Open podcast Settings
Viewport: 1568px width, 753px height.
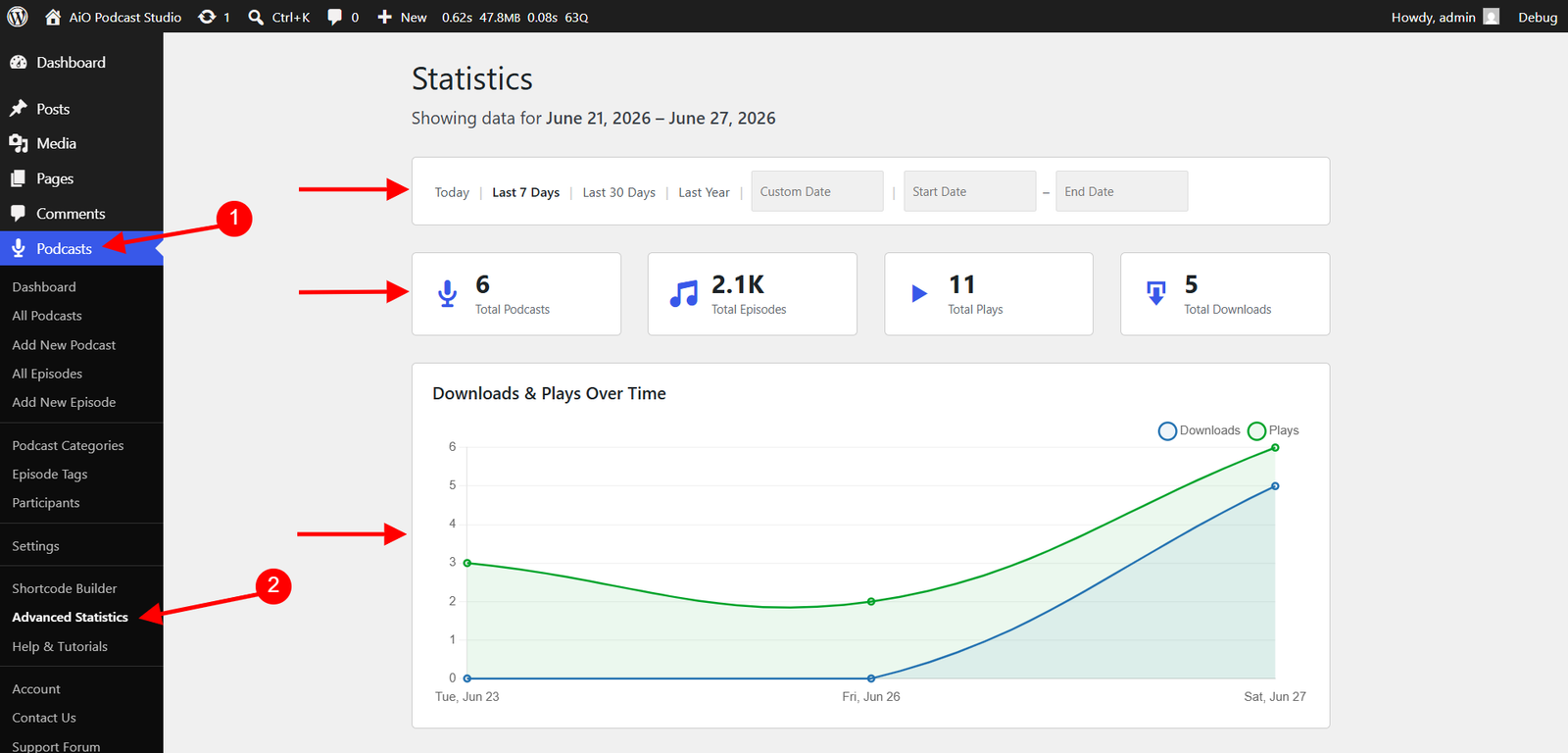click(x=35, y=546)
